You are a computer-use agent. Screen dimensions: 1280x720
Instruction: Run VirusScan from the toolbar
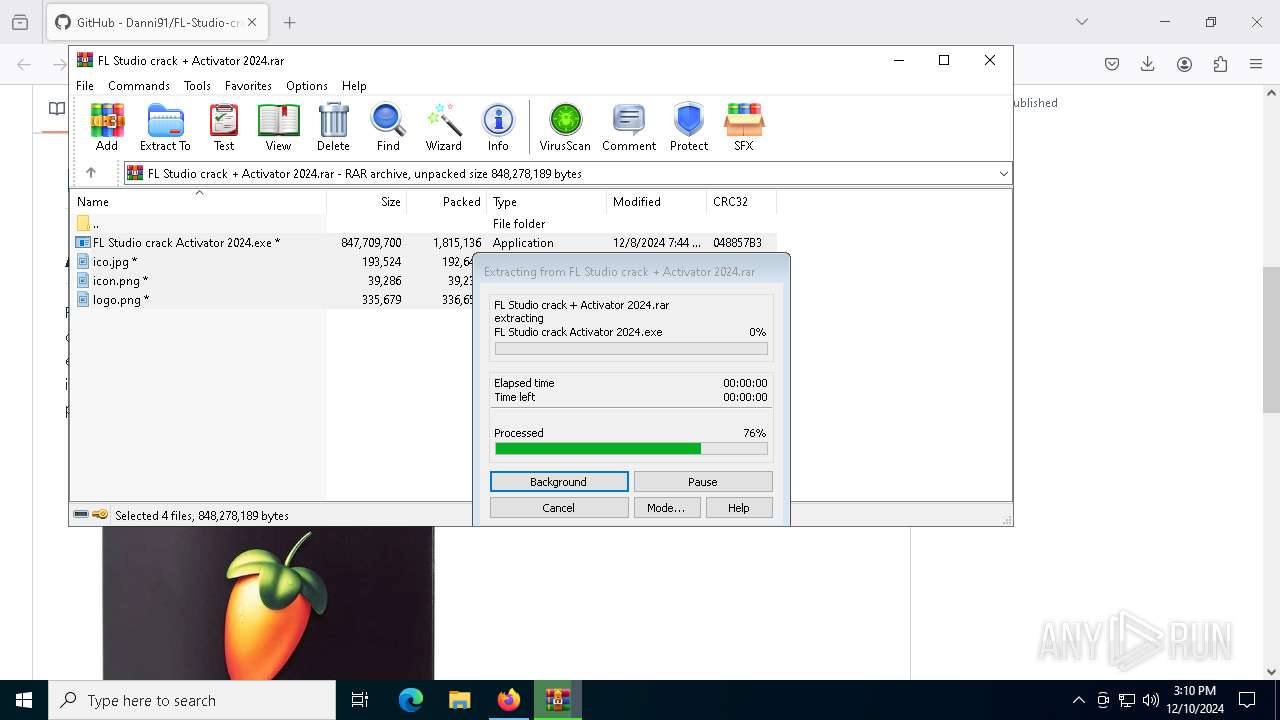coord(565,127)
